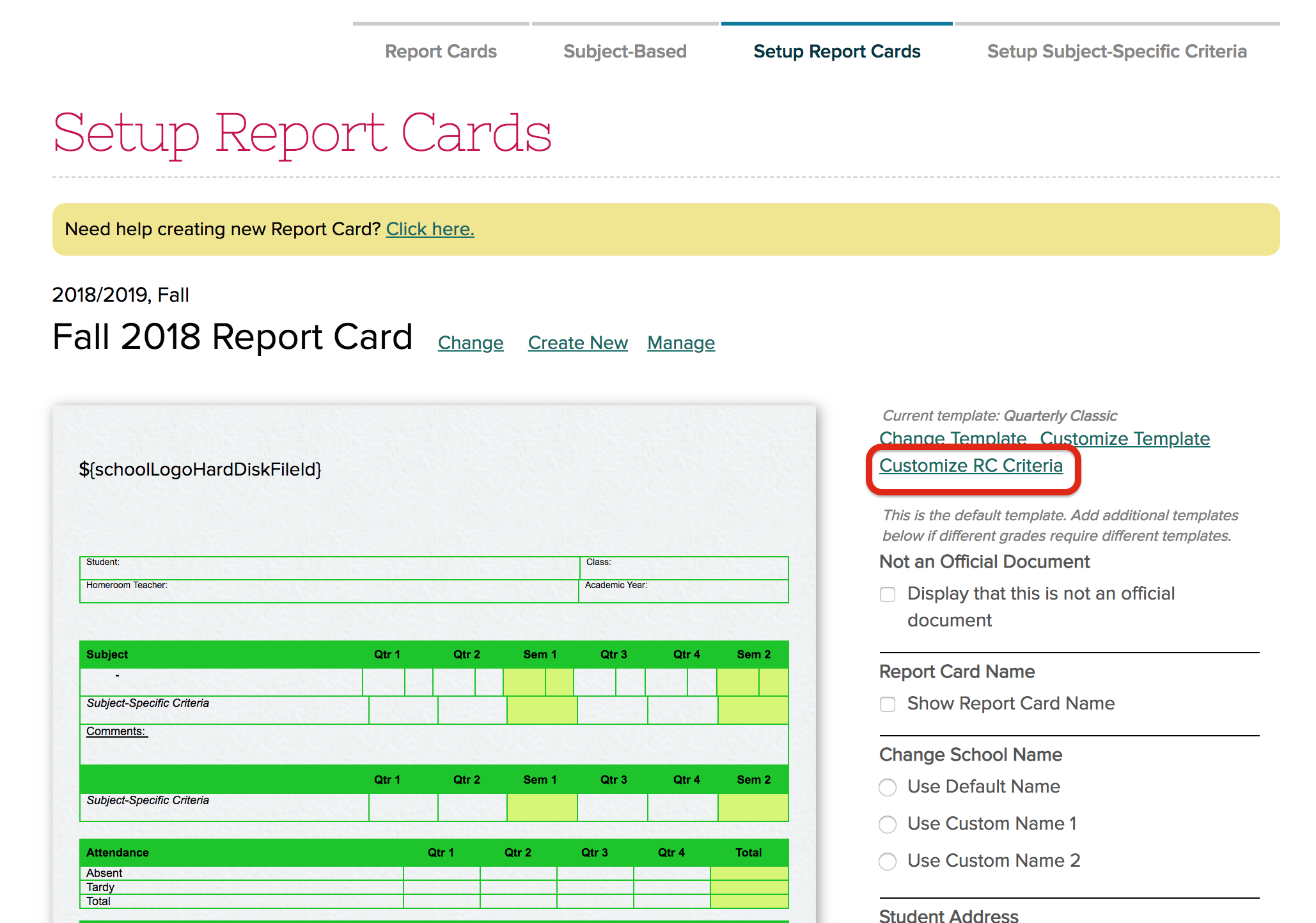Click the Manage link
The width and height of the screenshot is (1316, 923).
click(x=680, y=343)
